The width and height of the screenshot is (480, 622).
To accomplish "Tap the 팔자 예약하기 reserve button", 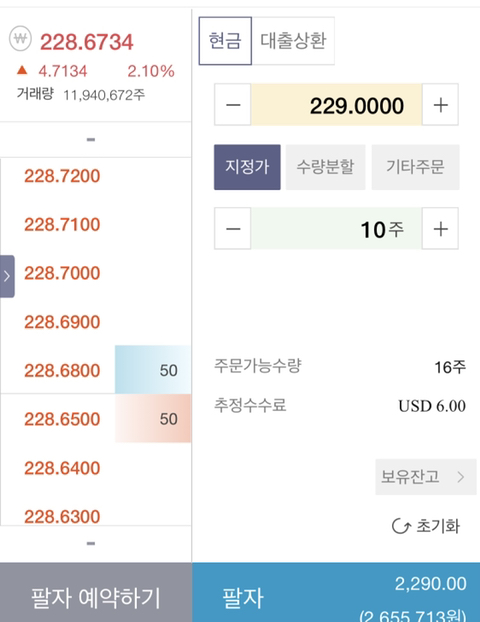I will (x=96, y=592).
